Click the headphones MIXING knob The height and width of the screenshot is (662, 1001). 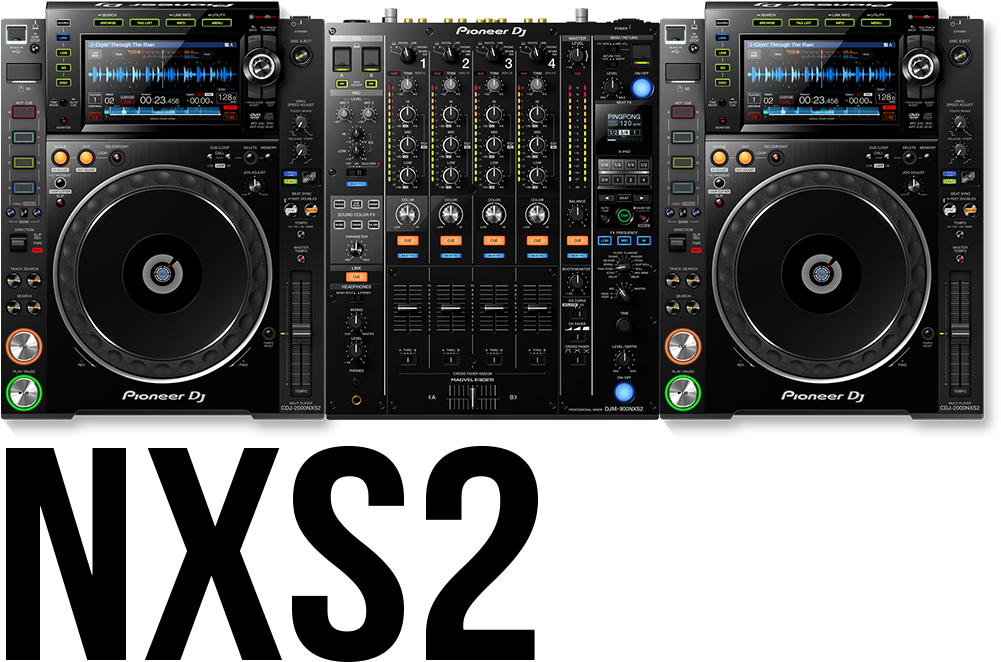tap(356, 321)
